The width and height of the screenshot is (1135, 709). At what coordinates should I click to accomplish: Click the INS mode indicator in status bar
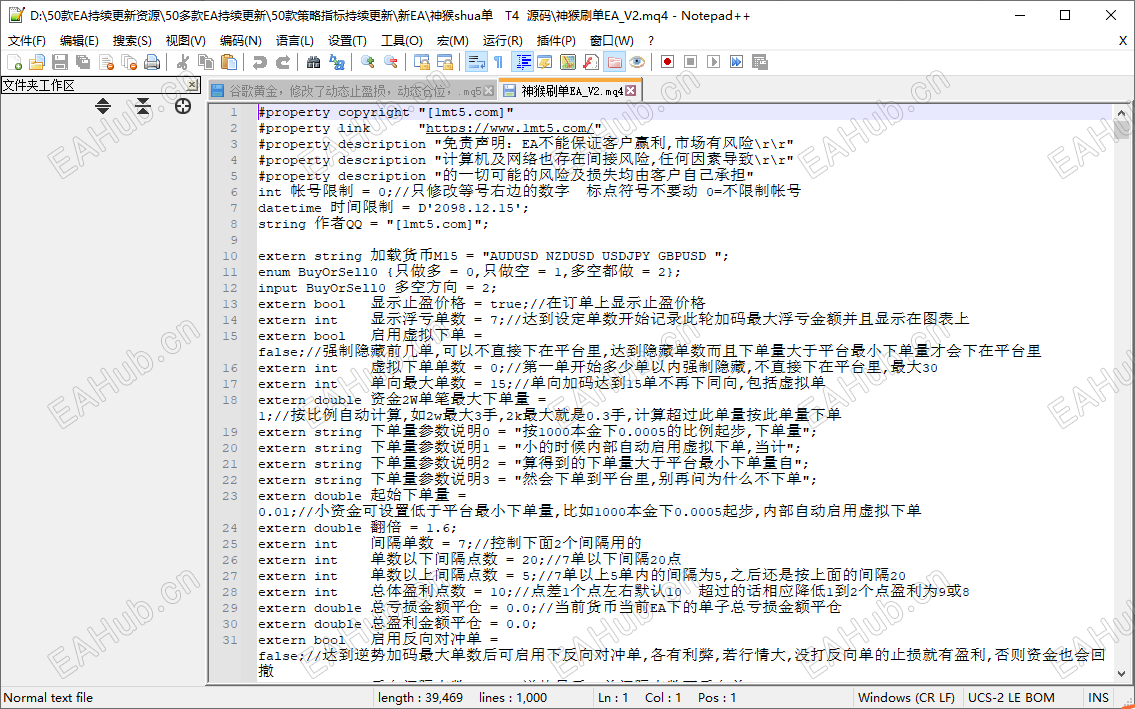pos(1098,698)
